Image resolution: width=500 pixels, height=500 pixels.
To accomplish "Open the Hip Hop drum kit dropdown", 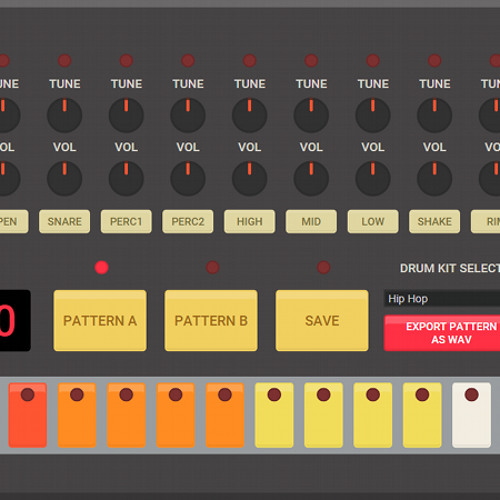I will [x=442, y=299].
